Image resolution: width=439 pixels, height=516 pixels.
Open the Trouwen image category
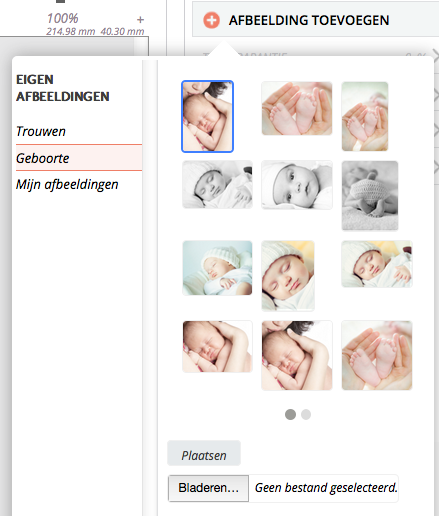coord(41,131)
